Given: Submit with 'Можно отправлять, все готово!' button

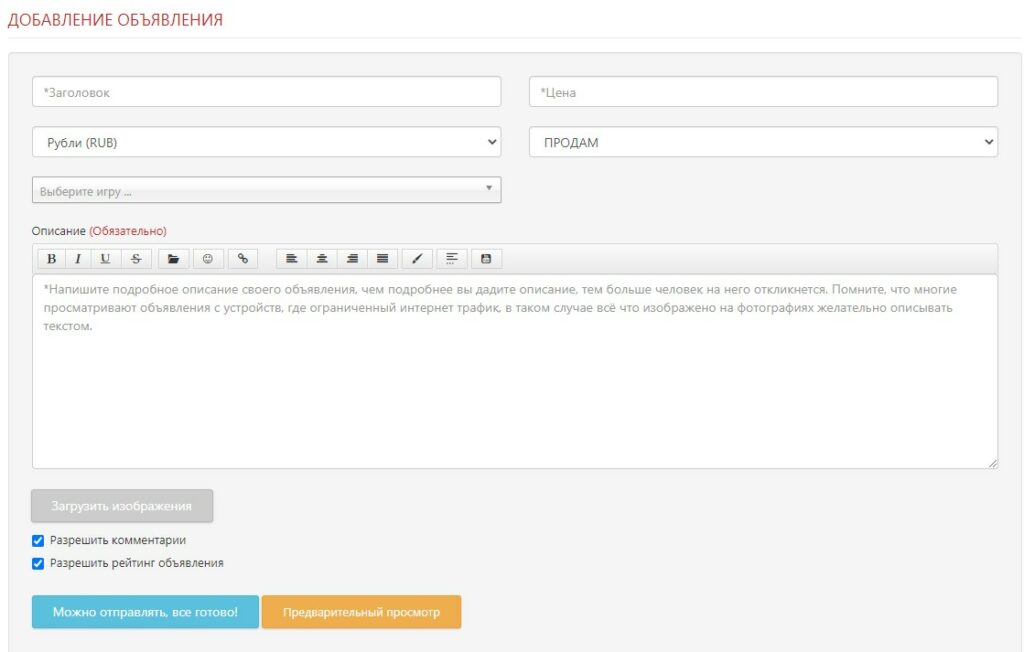Looking at the screenshot, I should tap(145, 612).
